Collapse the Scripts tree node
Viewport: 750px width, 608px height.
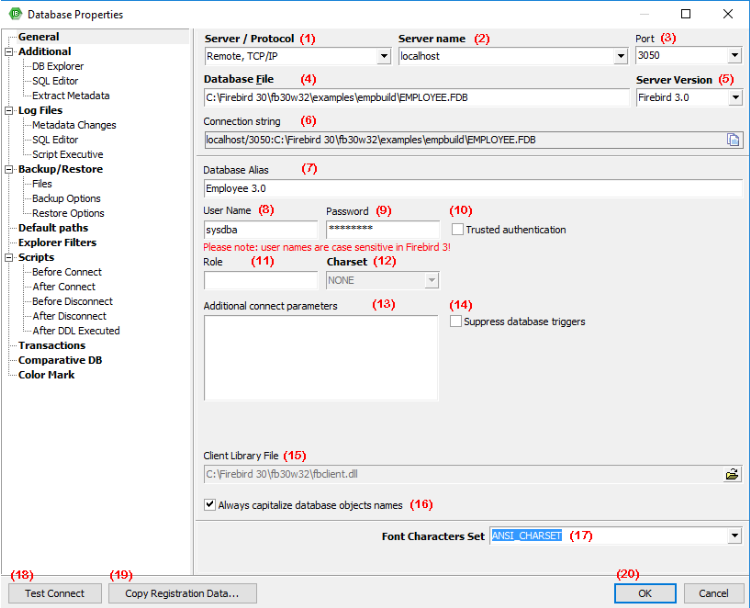[x=9, y=257]
